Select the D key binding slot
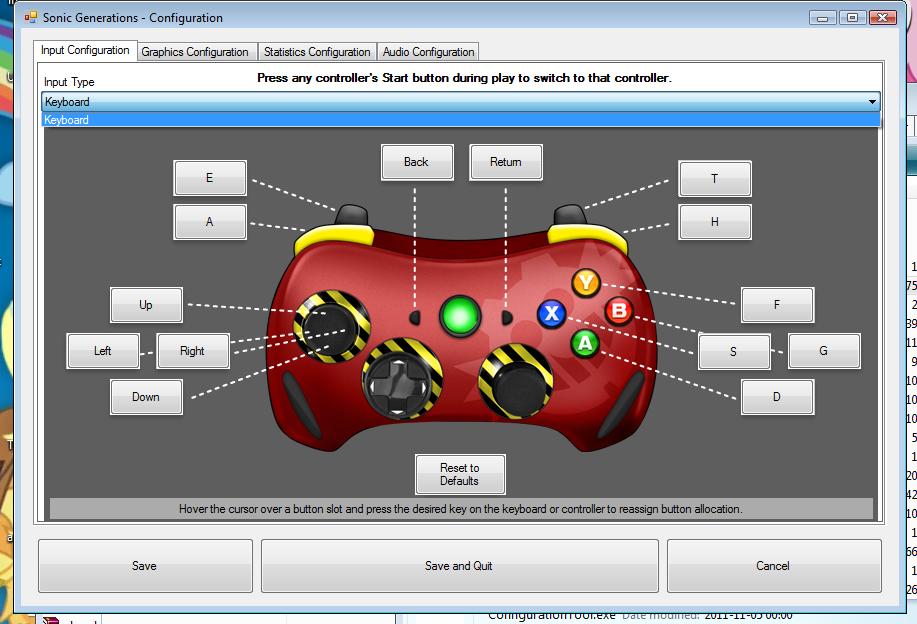The width and height of the screenshot is (917, 624). coord(777,397)
